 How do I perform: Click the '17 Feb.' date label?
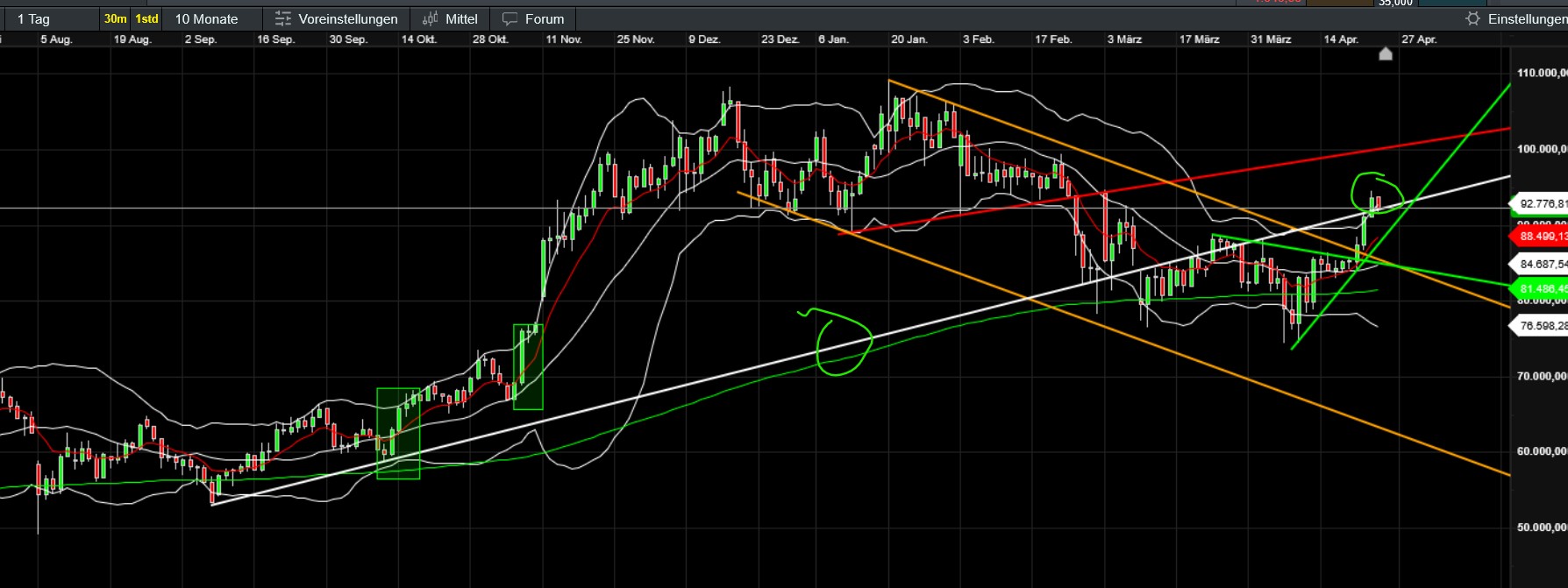tap(1053, 39)
